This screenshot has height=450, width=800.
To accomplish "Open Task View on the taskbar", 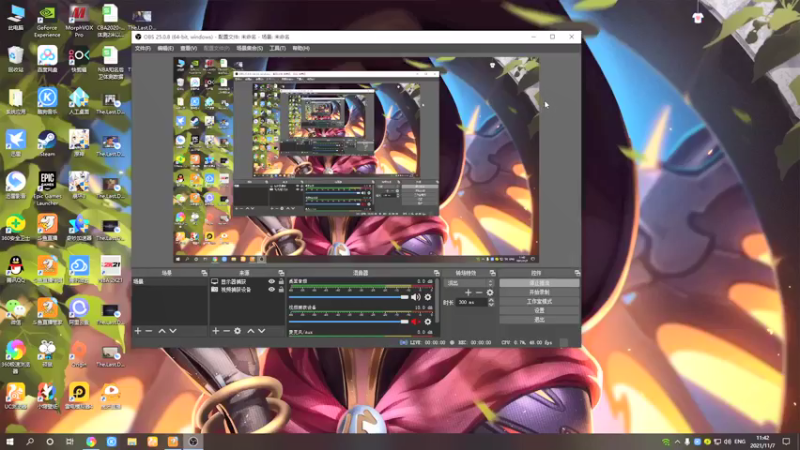I will click(x=70, y=441).
